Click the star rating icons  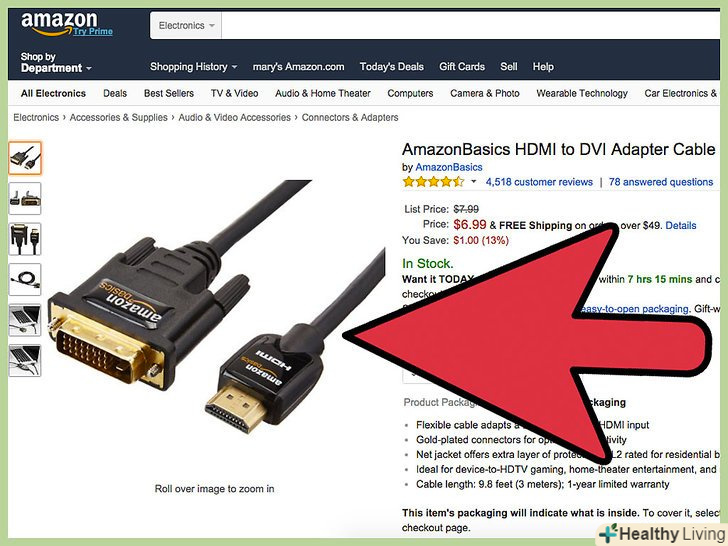[433, 182]
